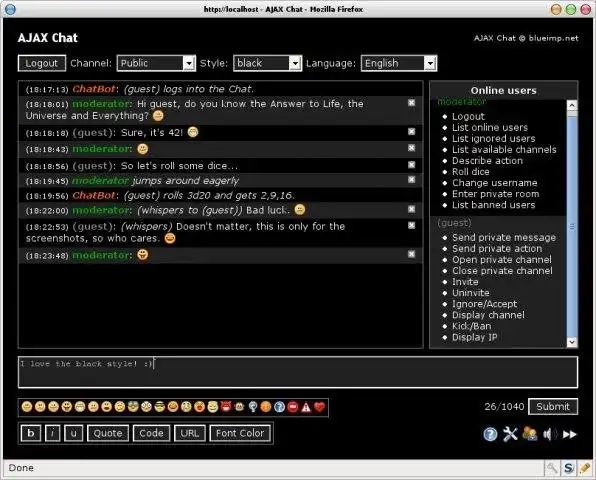Delete the "Bad luck." whisper message
The width and height of the screenshot is (596, 480).
pyautogui.click(x=411, y=209)
